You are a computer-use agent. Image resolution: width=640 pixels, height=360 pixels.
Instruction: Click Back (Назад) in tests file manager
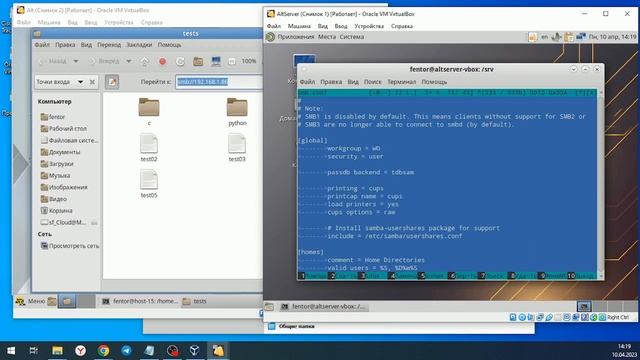[x=53, y=61]
